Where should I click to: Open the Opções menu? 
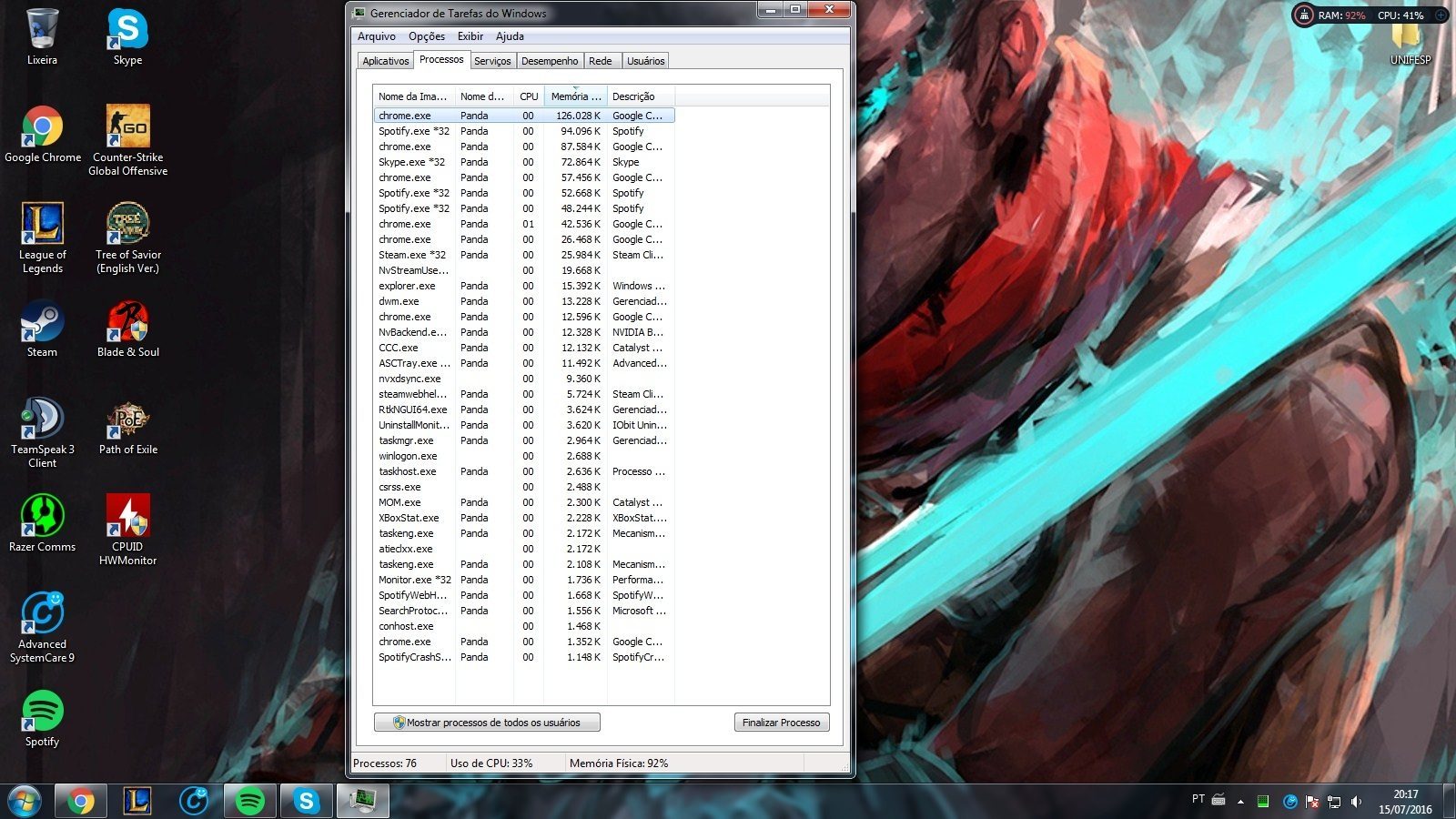click(427, 36)
